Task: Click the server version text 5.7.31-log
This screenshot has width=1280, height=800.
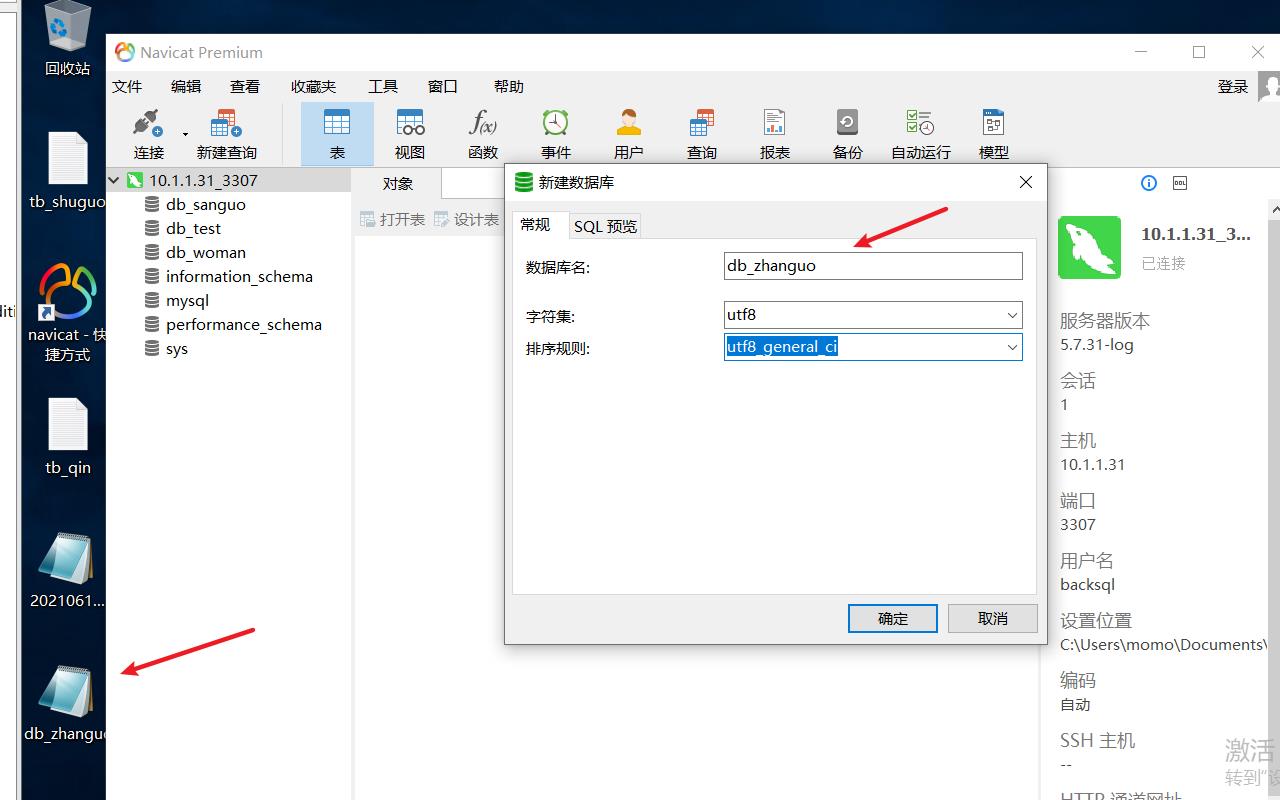Action: [1096, 345]
